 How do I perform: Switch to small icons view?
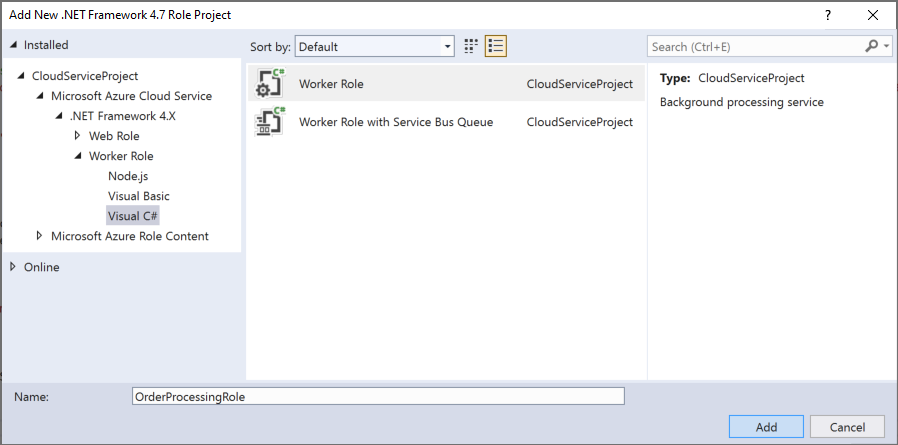(472, 46)
